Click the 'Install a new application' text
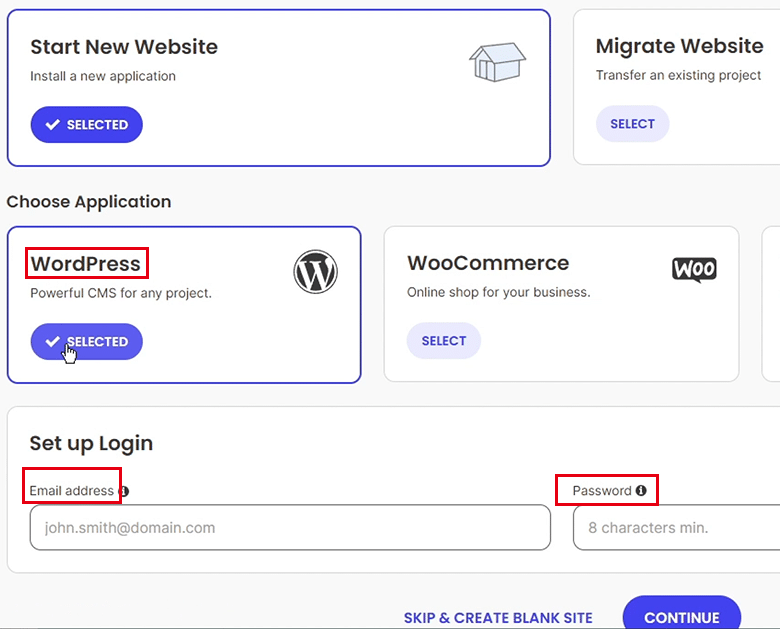Image resolution: width=780 pixels, height=629 pixels. [103, 76]
